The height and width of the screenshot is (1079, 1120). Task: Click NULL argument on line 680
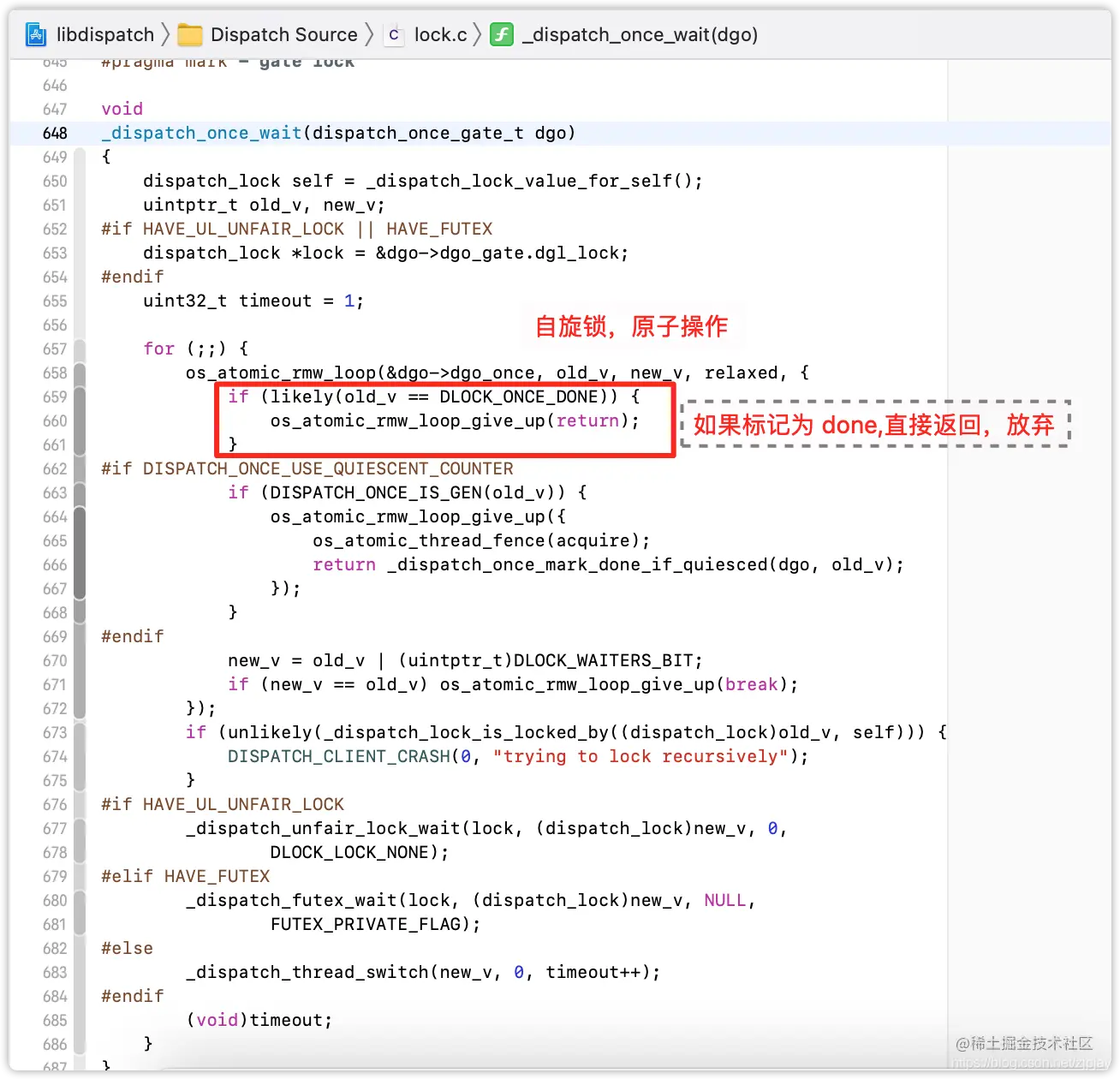pos(724,900)
